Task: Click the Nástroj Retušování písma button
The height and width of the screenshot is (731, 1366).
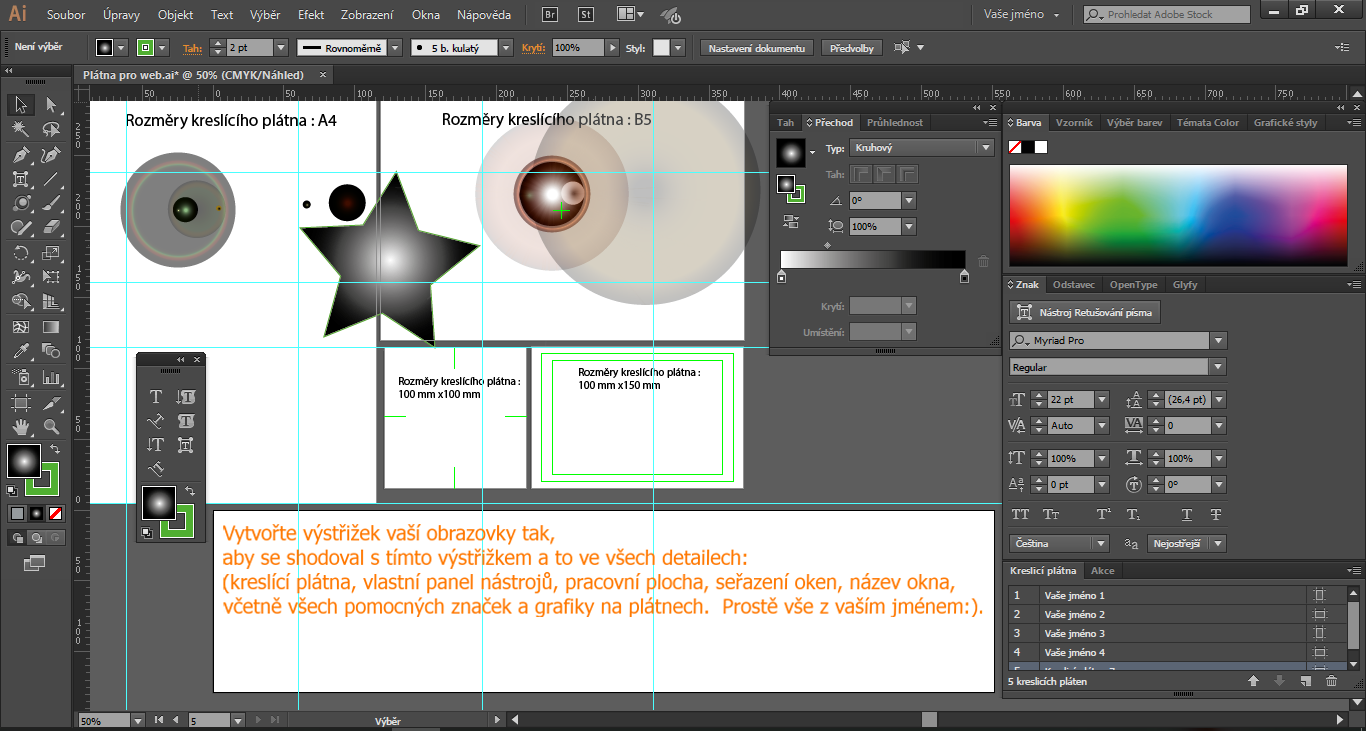Action: [x=1084, y=312]
